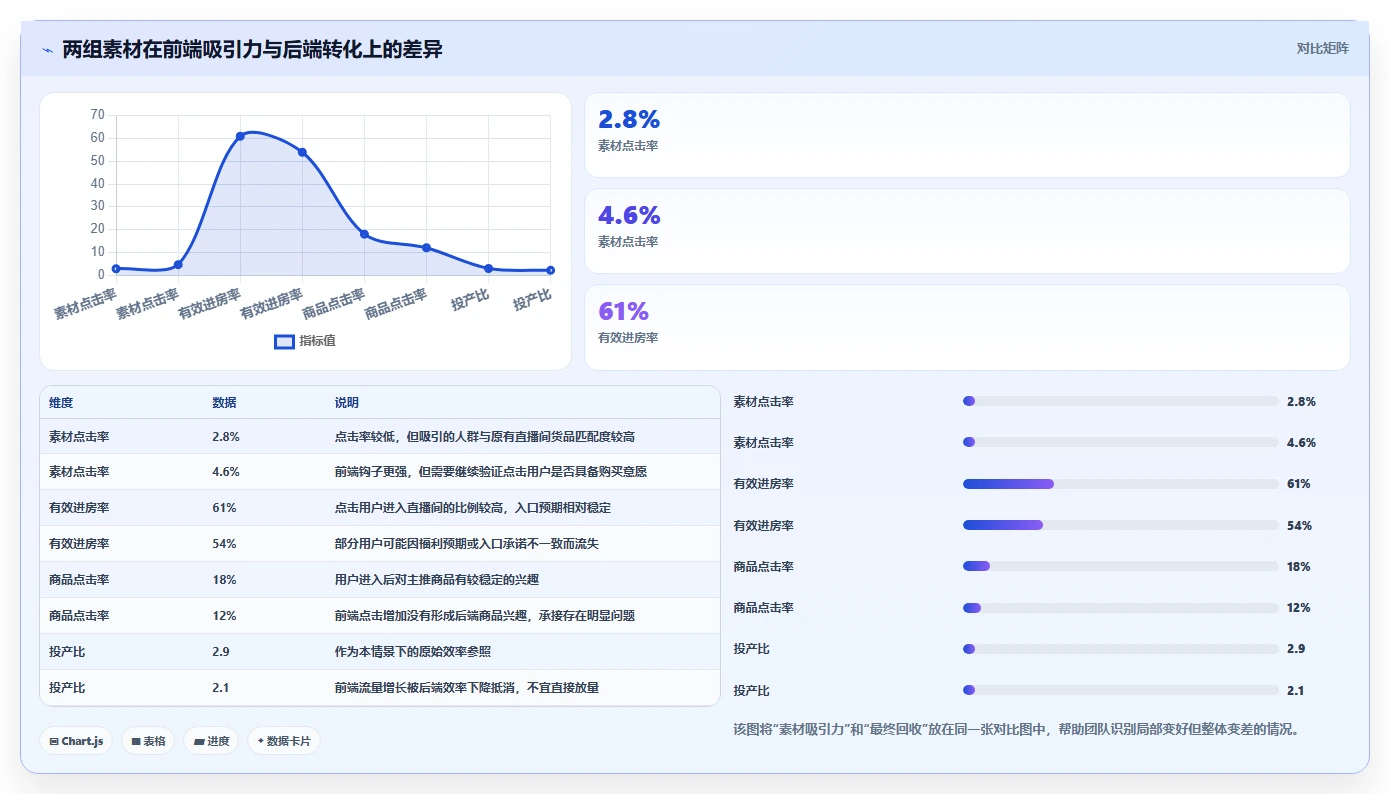Click the 有效进房率 54% progress bar
This screenshot has width=1390, height=794.
click(1120, 525)
